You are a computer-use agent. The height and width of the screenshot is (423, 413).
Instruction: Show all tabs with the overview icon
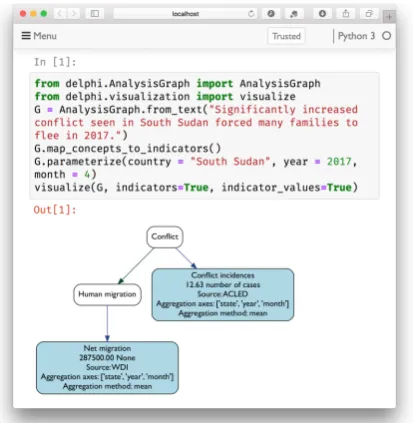369,14
